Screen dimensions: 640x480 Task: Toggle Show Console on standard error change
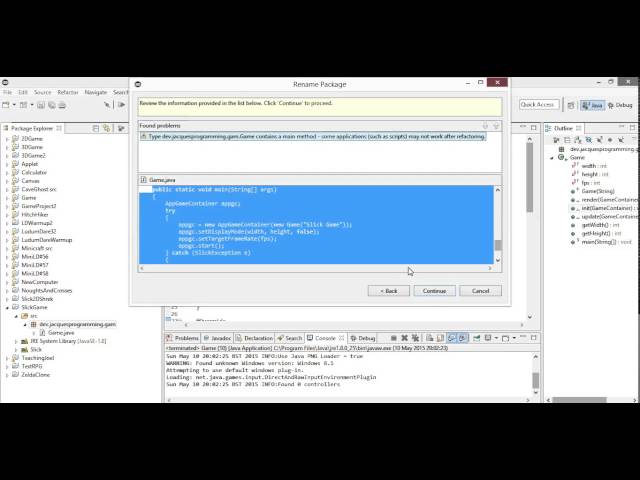coord(463,338)
